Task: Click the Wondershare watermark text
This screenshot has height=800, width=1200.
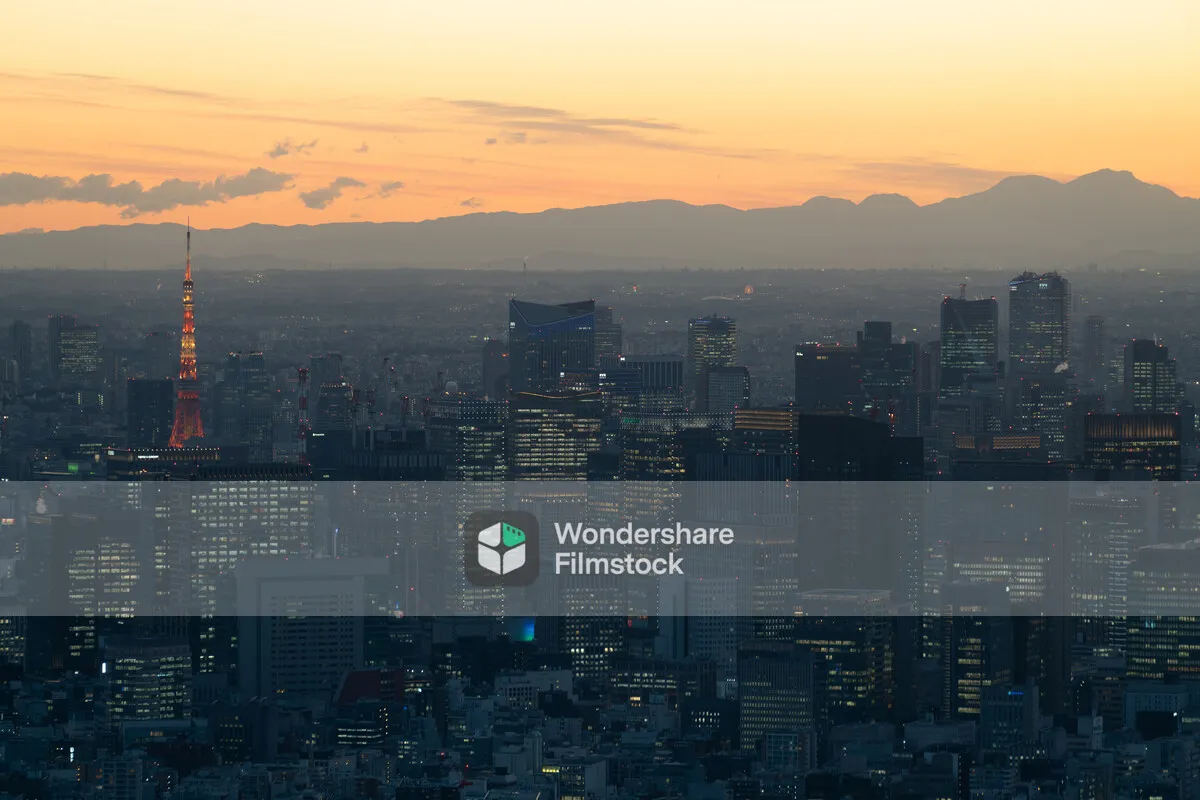Action: pos(643,534)
